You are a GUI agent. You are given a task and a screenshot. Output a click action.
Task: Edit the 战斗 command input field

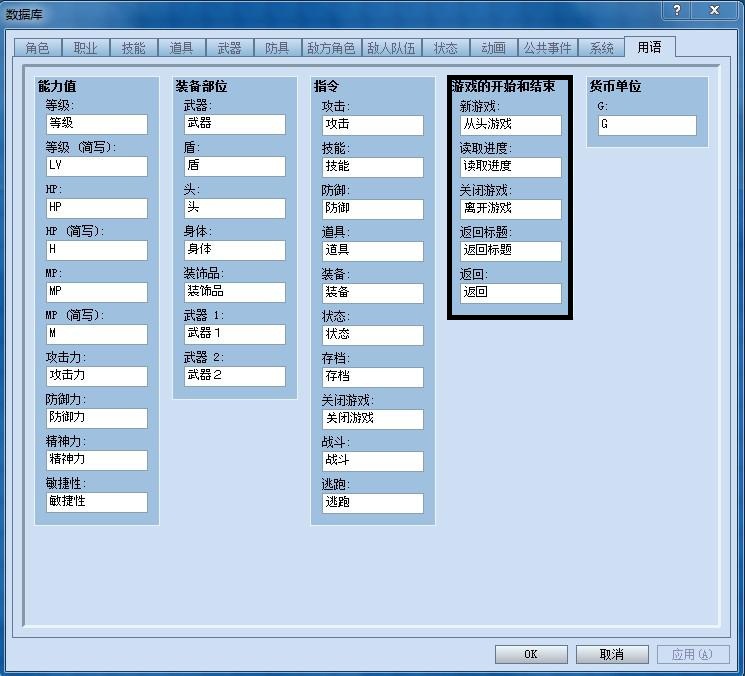tap(372, 461)
